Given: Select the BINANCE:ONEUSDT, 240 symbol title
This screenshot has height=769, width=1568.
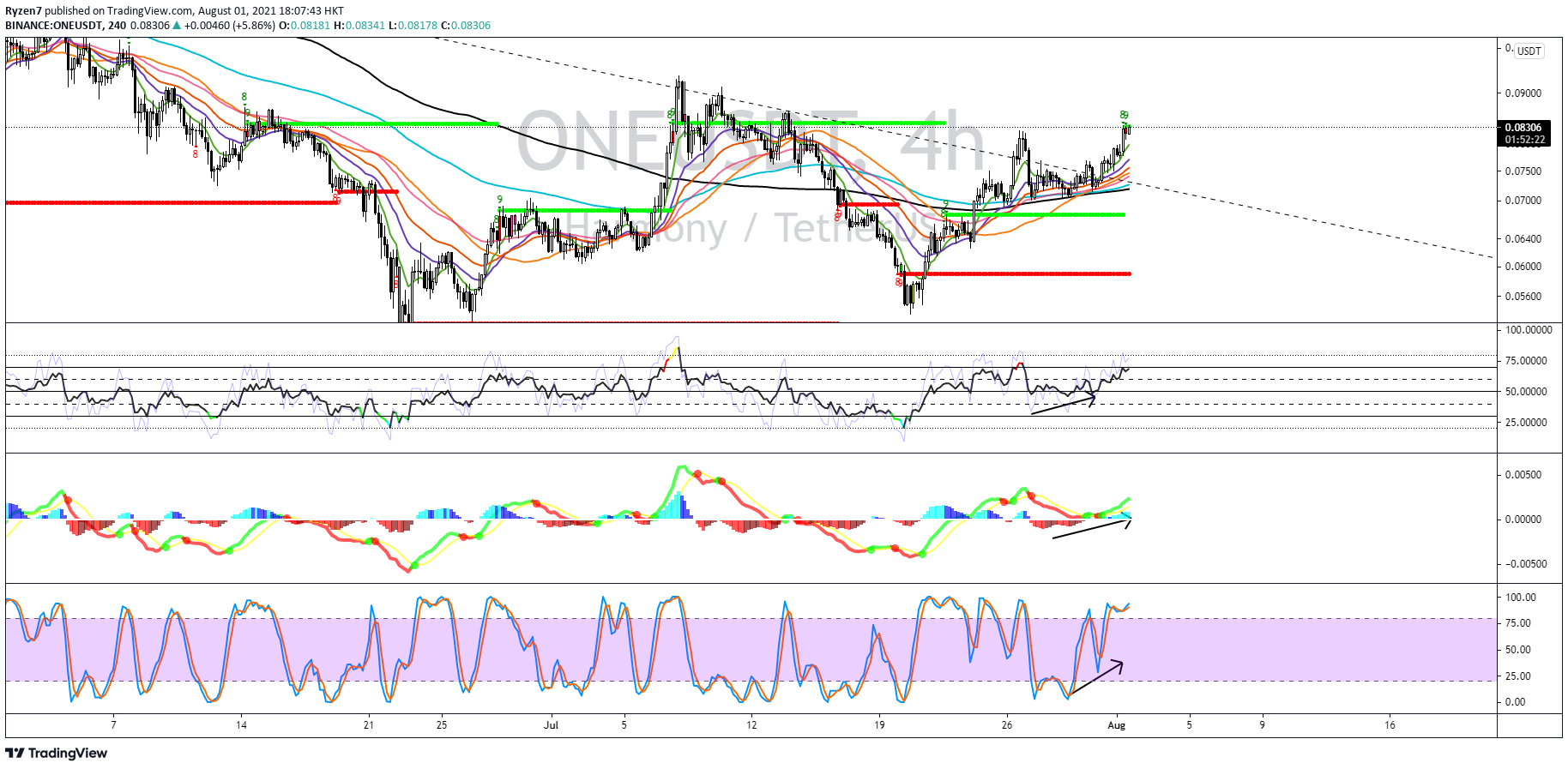Looking at the screenshot, I should pos(66,26).
